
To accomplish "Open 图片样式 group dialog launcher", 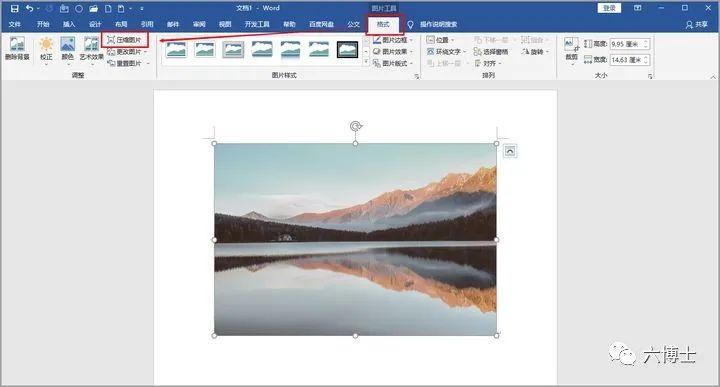I will (x=417, y=76).
